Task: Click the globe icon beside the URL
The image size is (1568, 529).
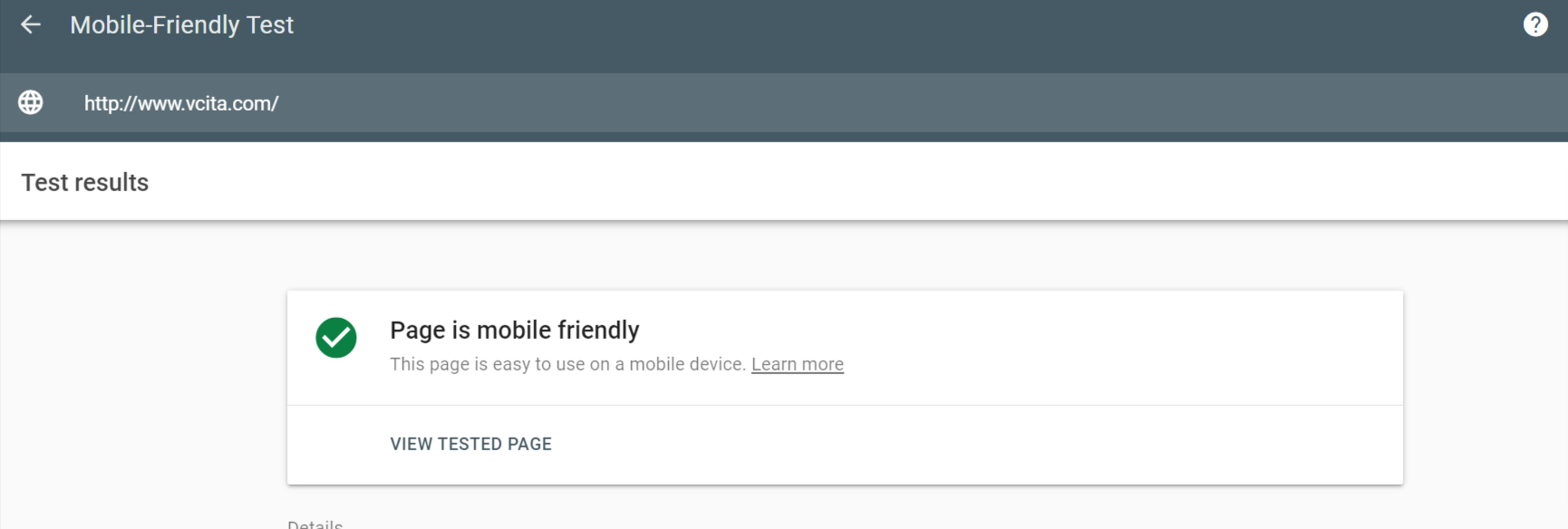Action: [31, 102]
